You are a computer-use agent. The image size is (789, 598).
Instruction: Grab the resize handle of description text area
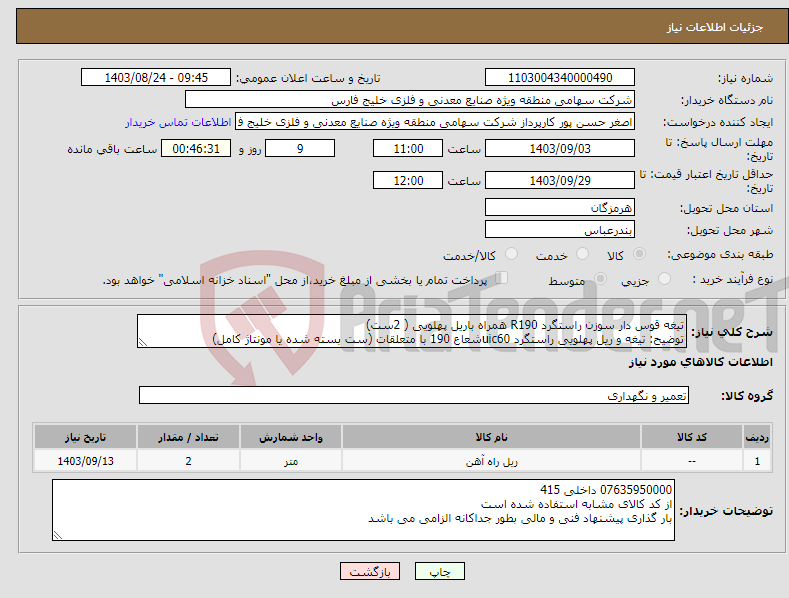pyautogui.click(x=143, y=343)
